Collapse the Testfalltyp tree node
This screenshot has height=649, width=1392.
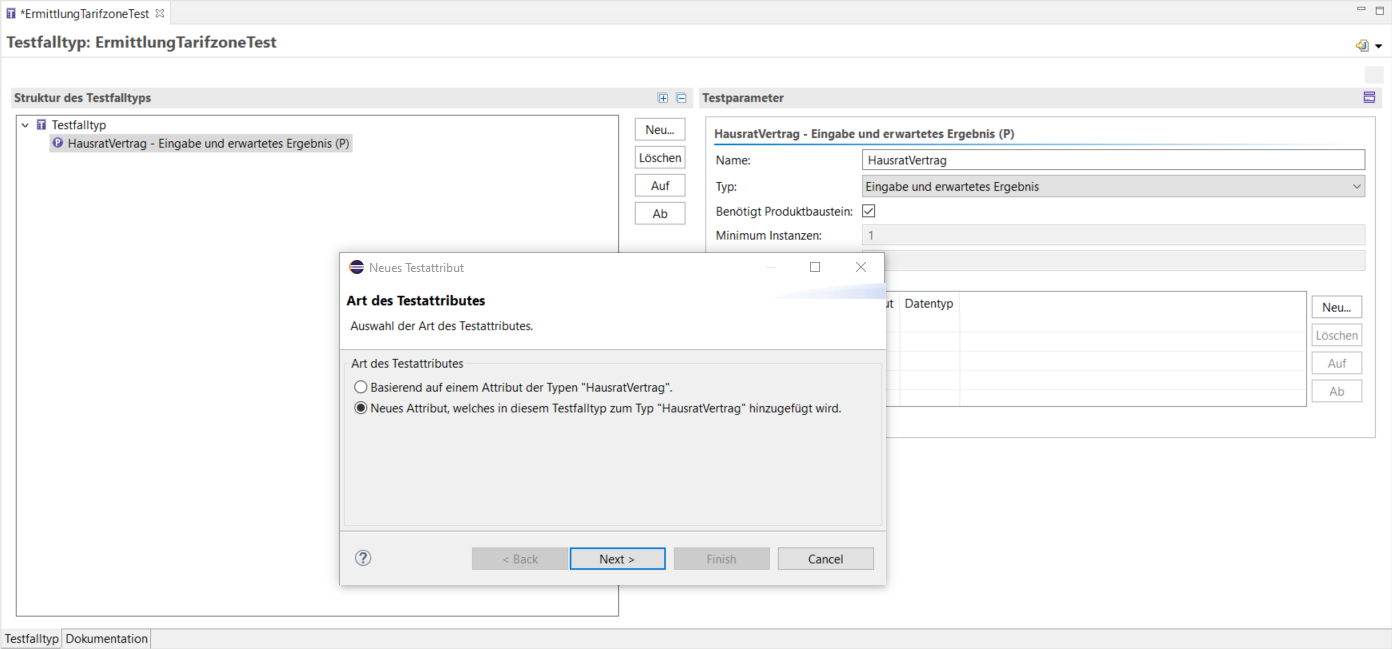[25, 125]
